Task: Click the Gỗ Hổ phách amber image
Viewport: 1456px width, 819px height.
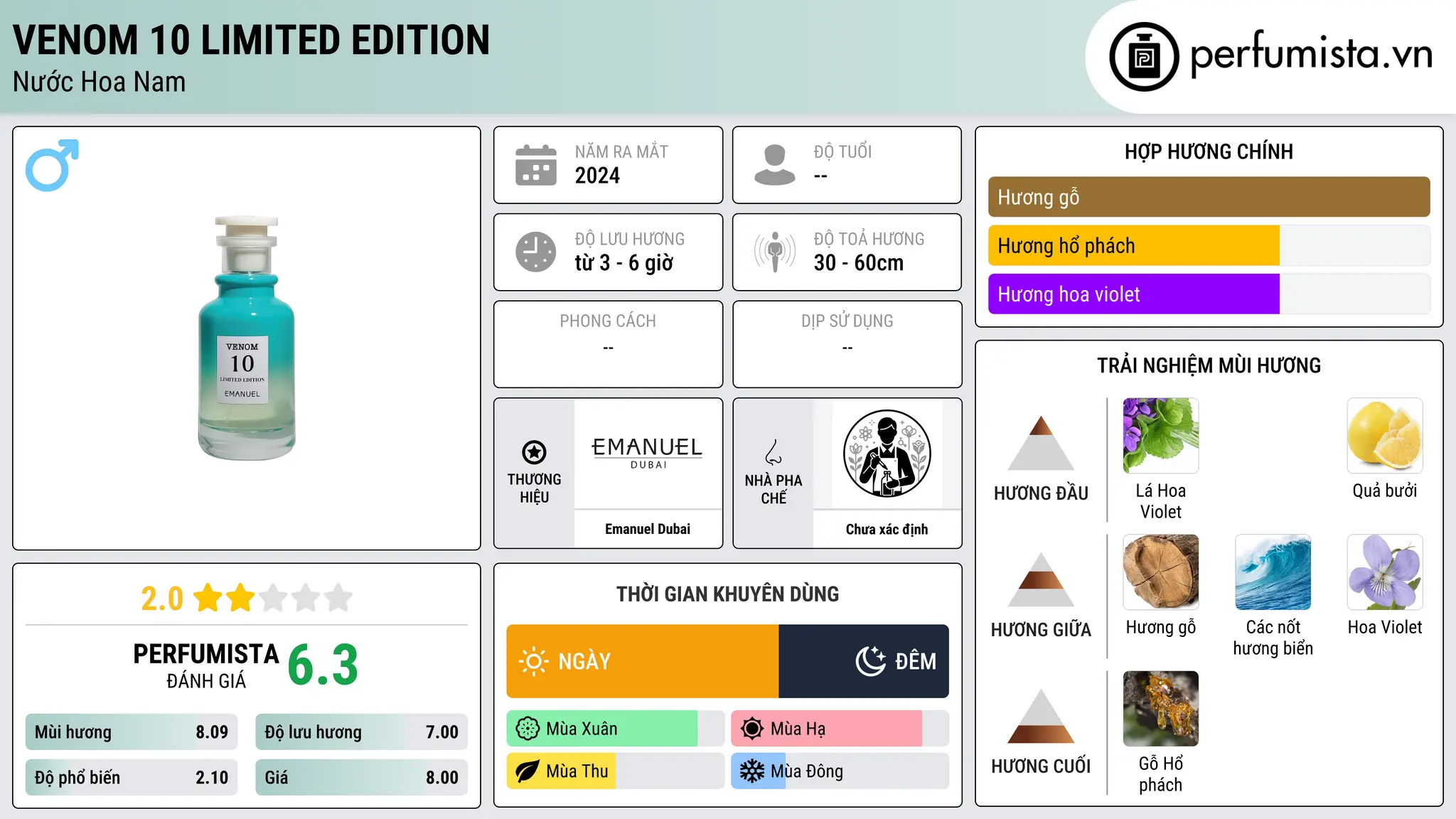Action: [1160, 709]
